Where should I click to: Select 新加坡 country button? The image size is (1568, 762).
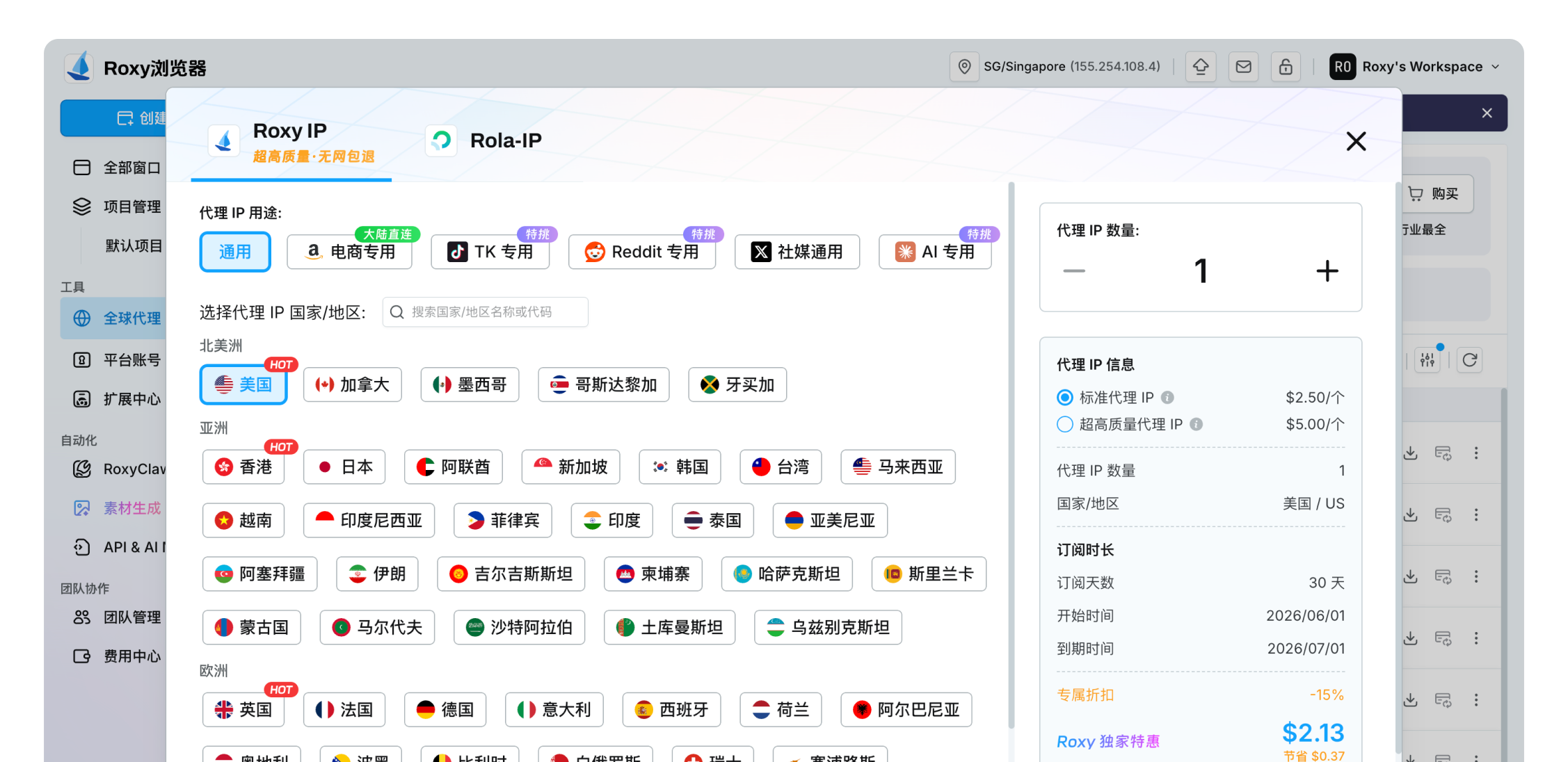tap(570, 467)
